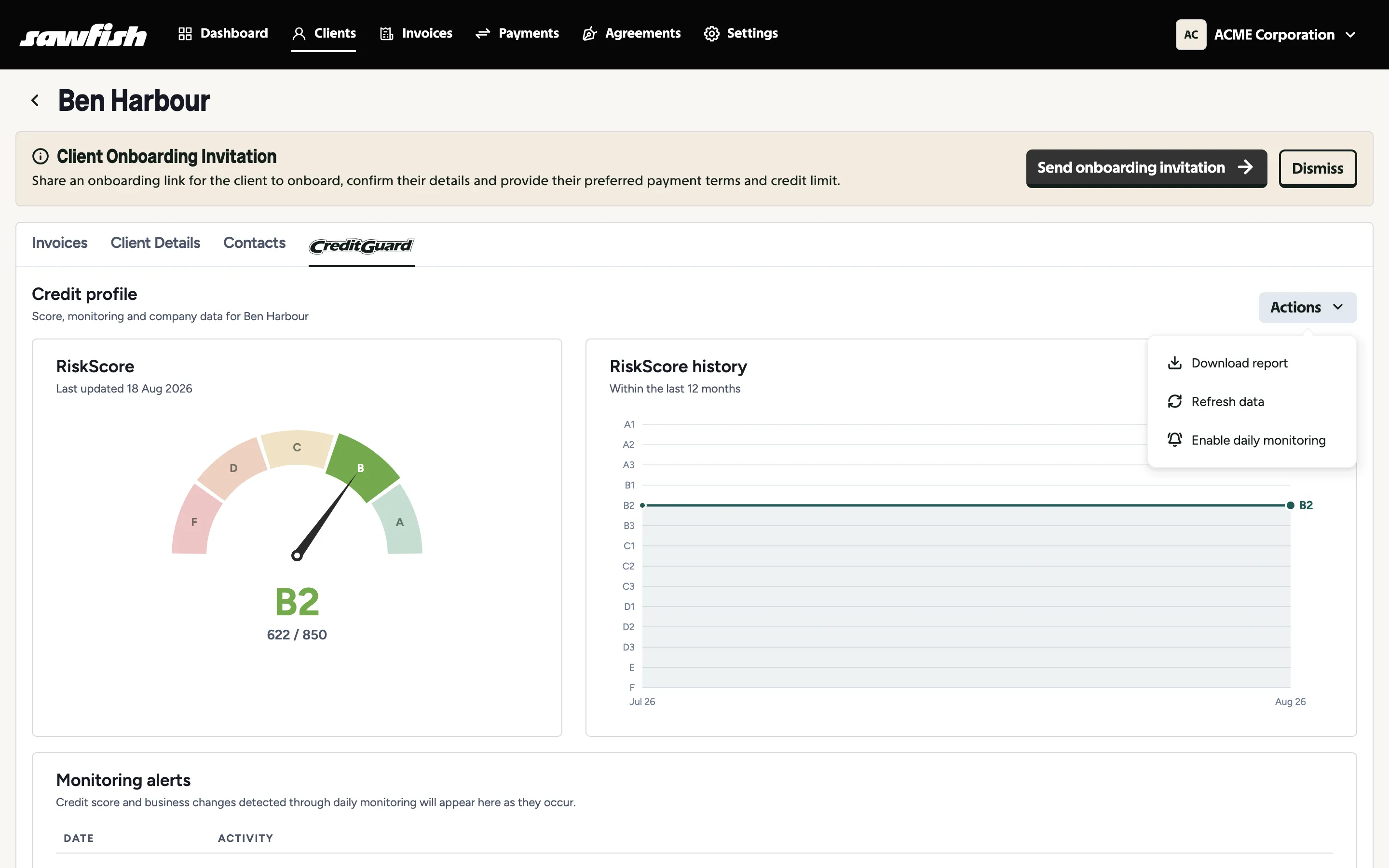Go back using the arrow beside Ben Harbour
Screen dimensions: 1389x868
tap(35, 100)
